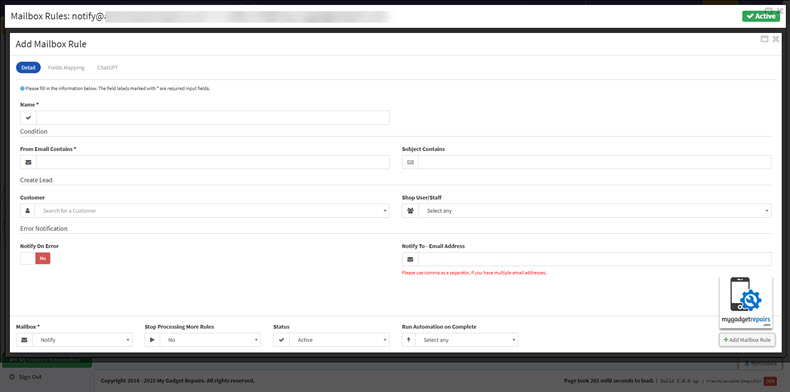Click the info icon before instructions text
Viewport: 790px width, 392px height.
point(22,88)
